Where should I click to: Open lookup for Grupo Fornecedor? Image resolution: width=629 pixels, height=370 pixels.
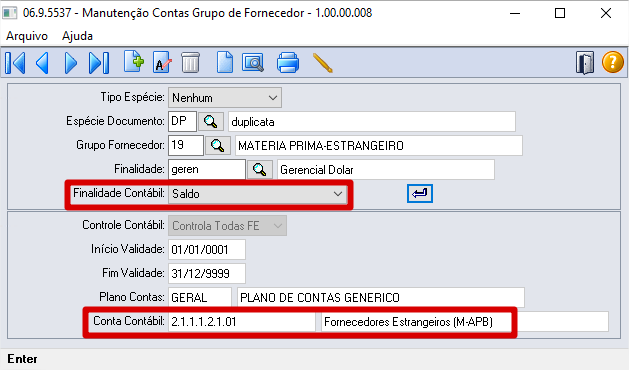(218, 145)
